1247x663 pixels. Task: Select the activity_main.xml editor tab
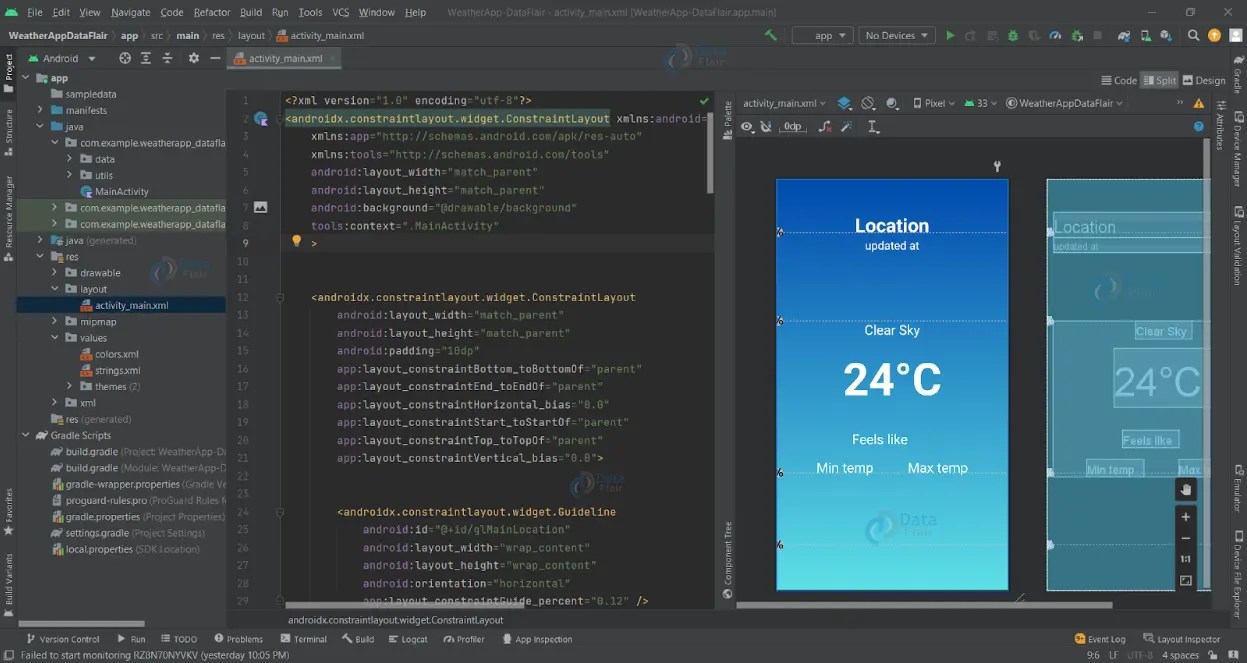(283, 58)
